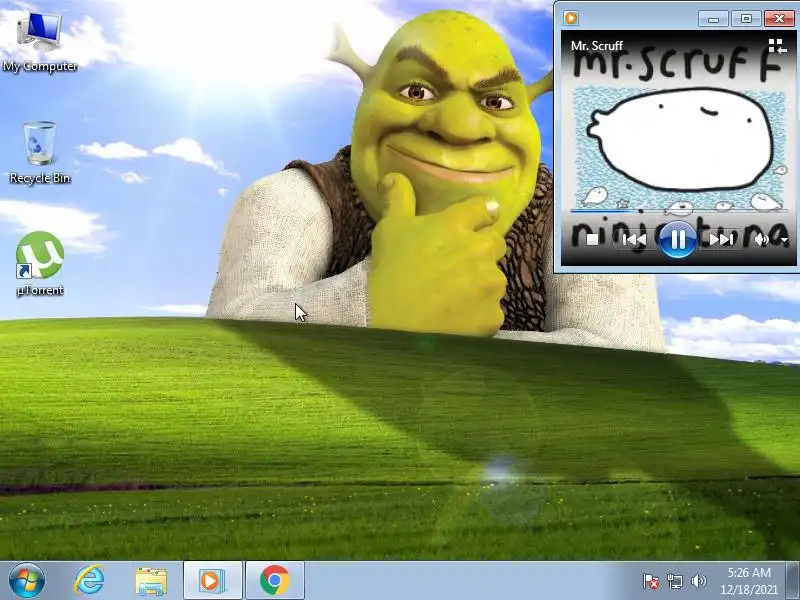This screenshot has width=800, height=600.
Task: Open Google Chrome from the taskbar
Action: pyautogui.click(x=274, y=581)
